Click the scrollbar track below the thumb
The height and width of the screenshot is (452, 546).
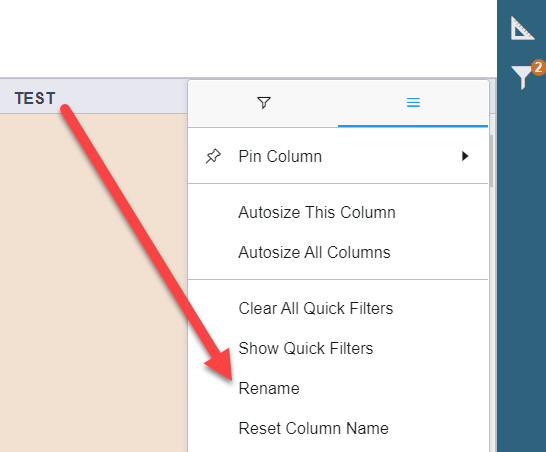(x=491, y=320)
